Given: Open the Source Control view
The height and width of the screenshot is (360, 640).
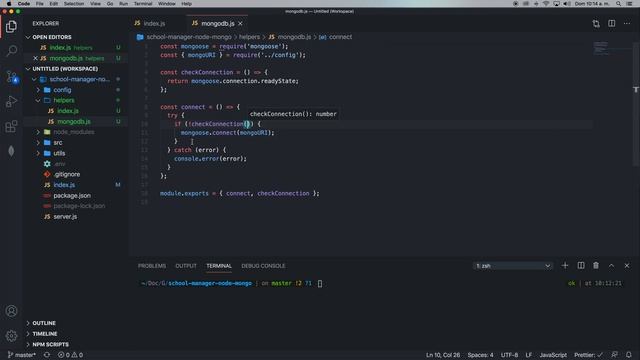Looking at the screenshot, I should pos(11,76).
